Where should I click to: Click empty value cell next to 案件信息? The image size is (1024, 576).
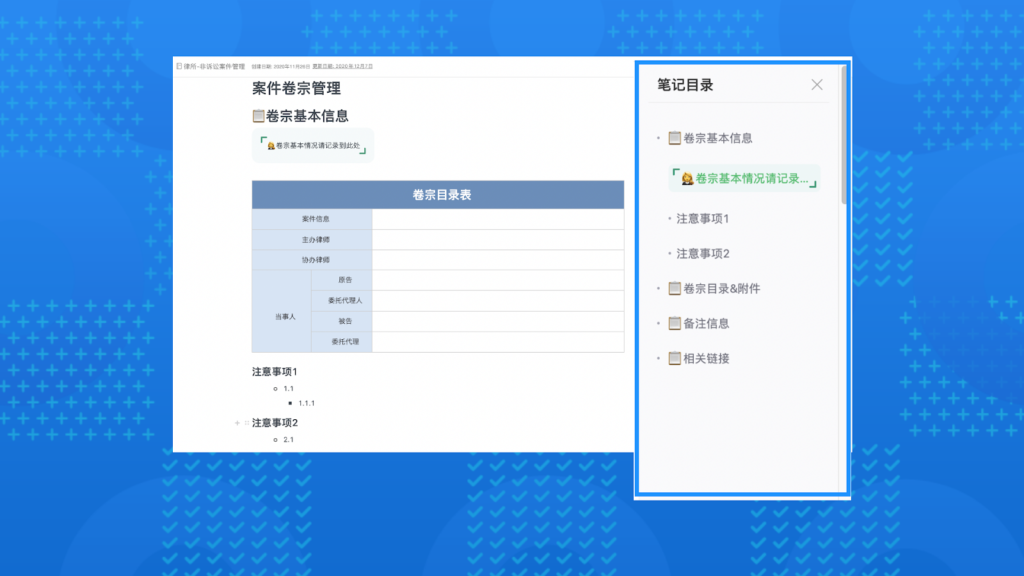(x=498, y=219)
